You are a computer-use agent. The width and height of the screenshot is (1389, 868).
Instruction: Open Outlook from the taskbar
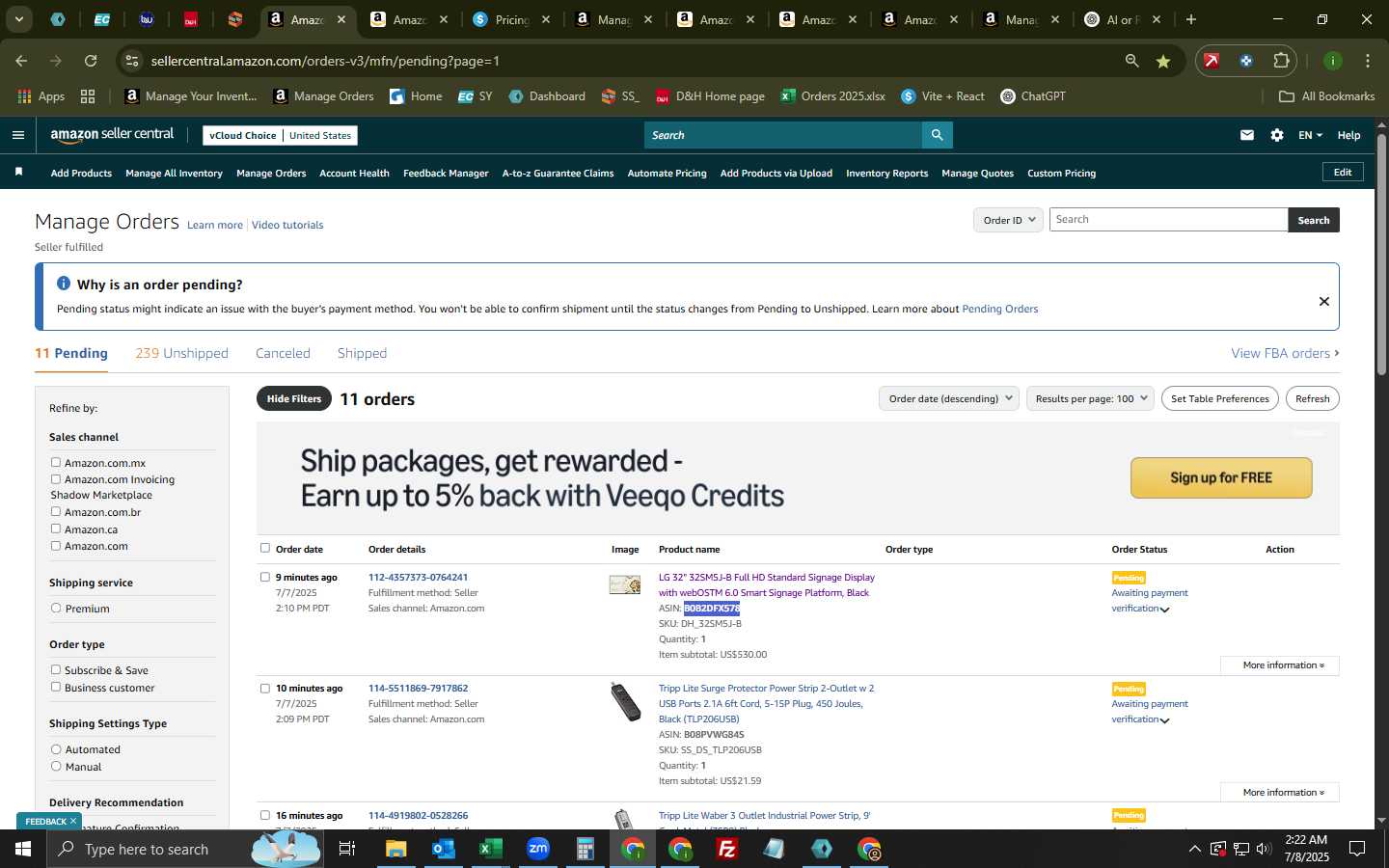point(443,849)
